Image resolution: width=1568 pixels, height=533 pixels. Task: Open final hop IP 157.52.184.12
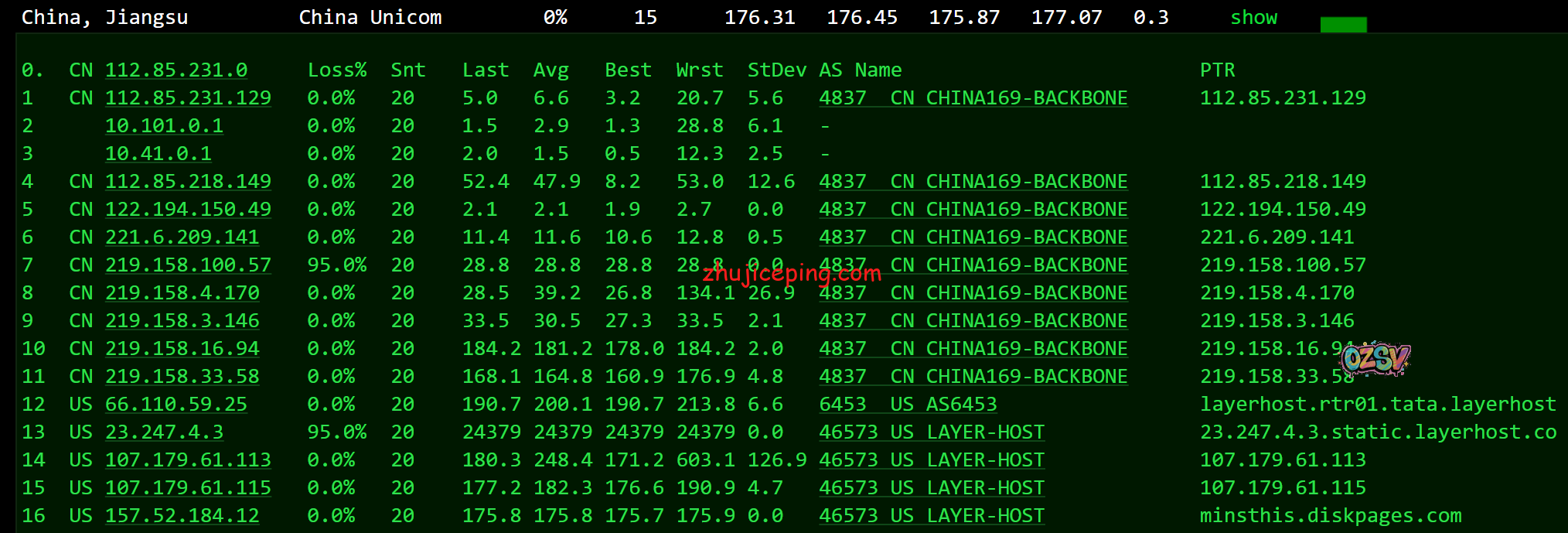point(182,516)
